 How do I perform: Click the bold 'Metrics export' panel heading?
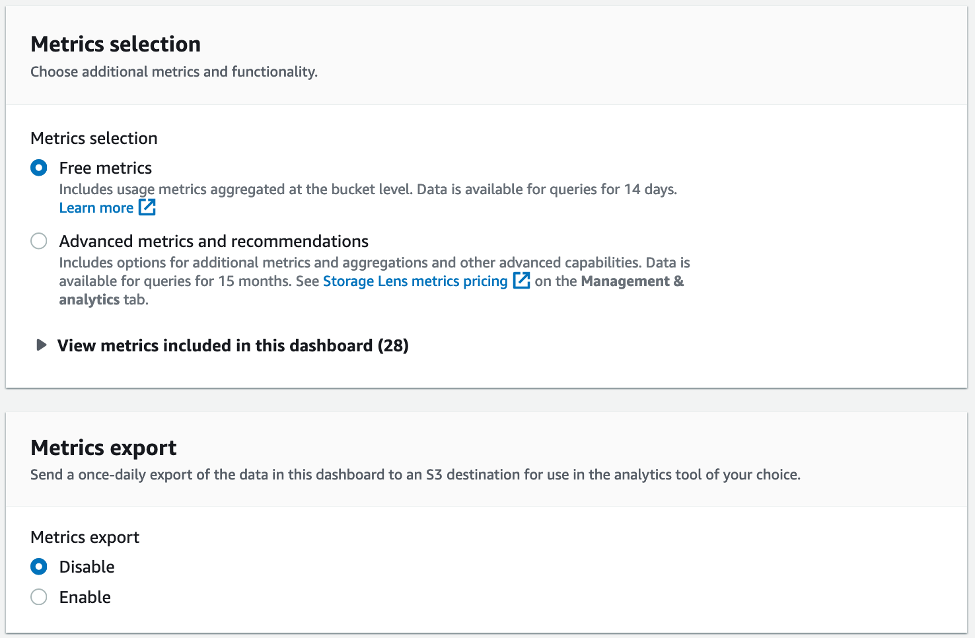pos(104,447)
